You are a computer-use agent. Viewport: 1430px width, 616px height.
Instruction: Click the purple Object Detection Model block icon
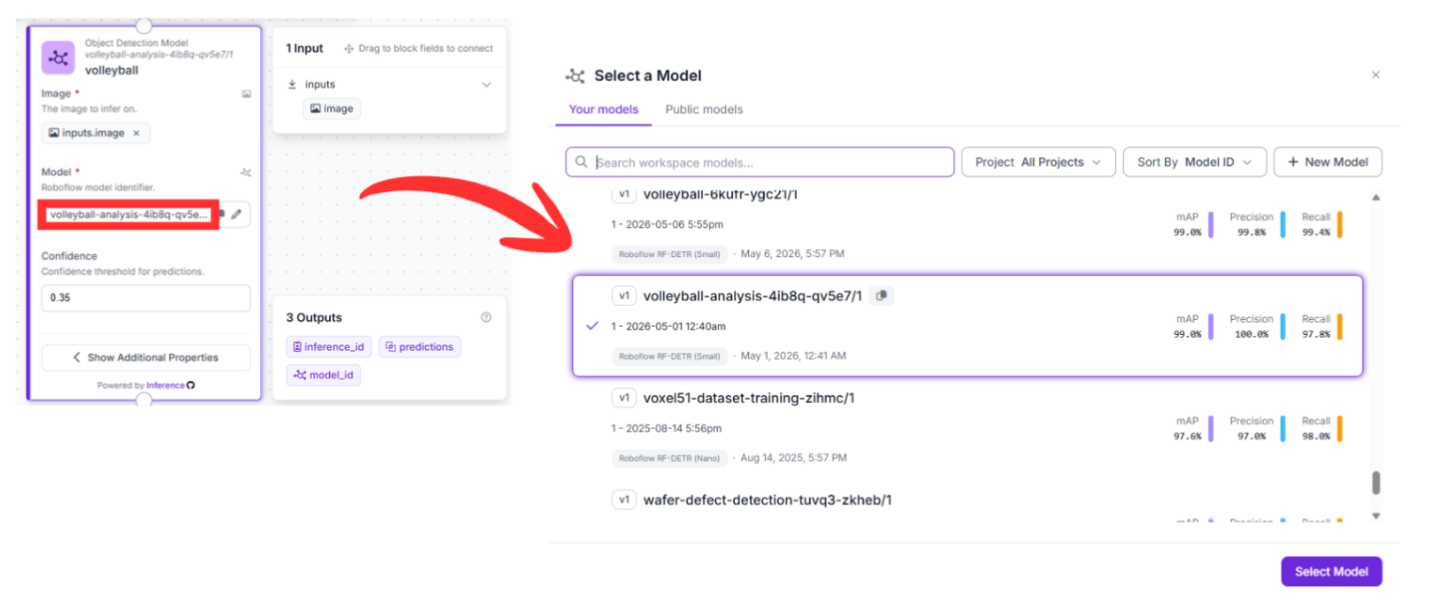(x=59, y=58)
